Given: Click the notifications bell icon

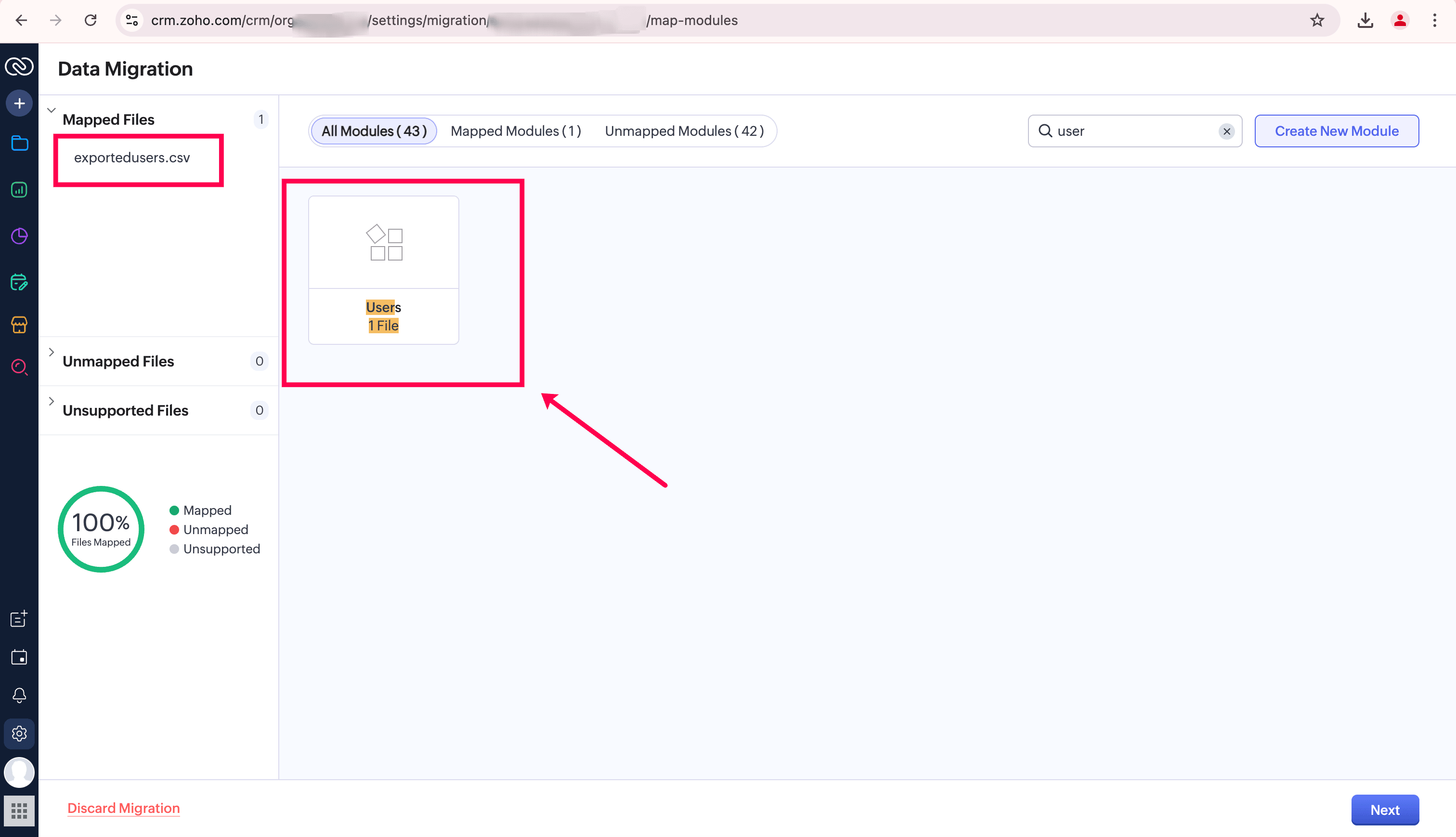Looking at the screenshot, I should pyautogui.click(x=19, y=695).
